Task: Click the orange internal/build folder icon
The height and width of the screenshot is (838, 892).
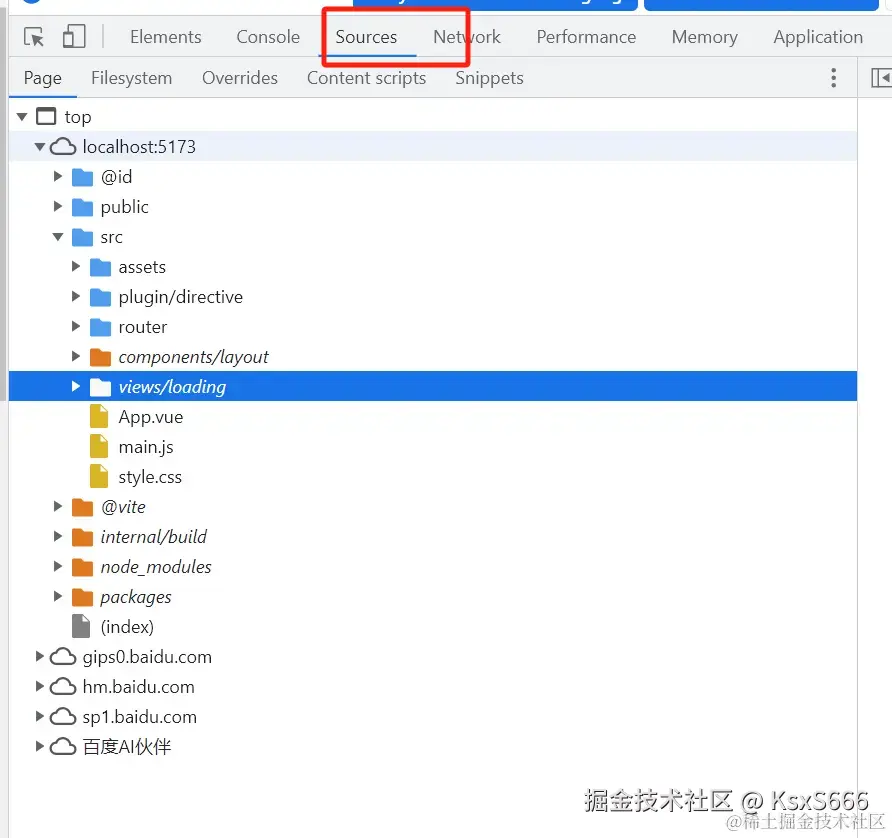Action: 82,538
